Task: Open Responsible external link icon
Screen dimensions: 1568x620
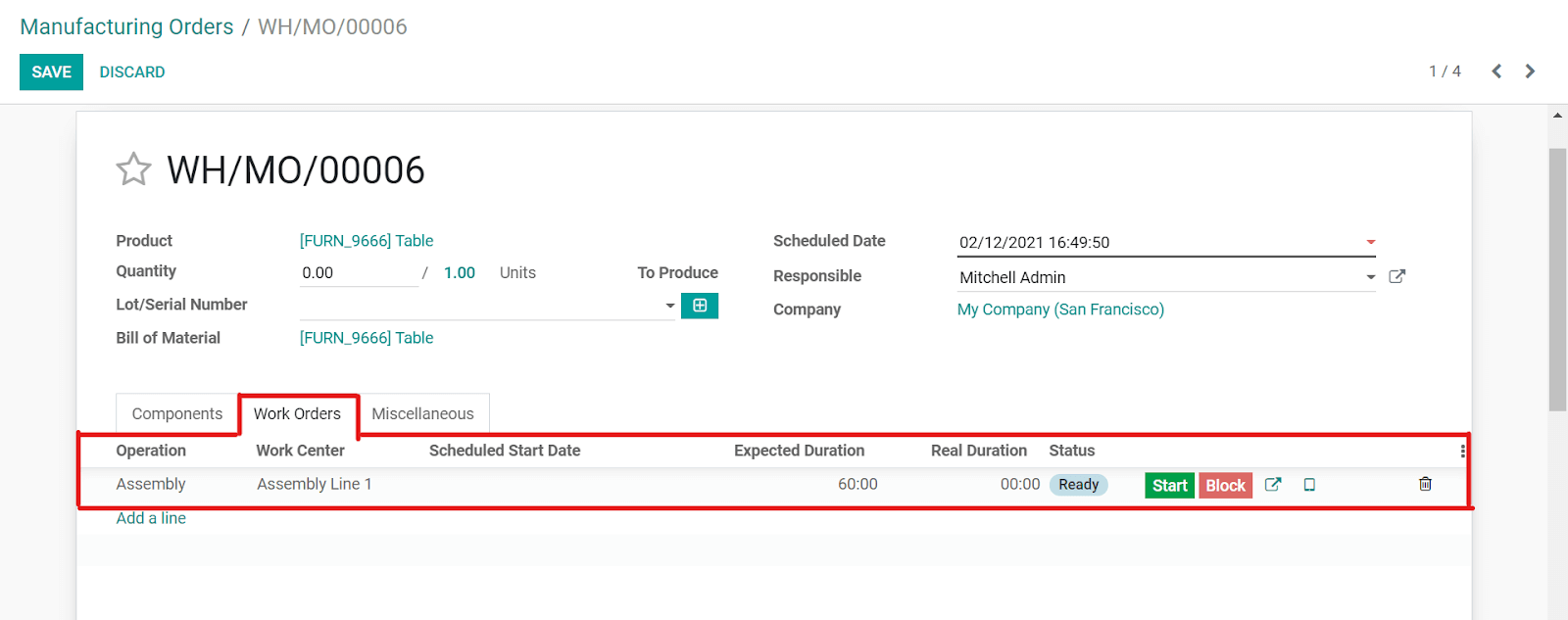Action: pos(1397,277)
